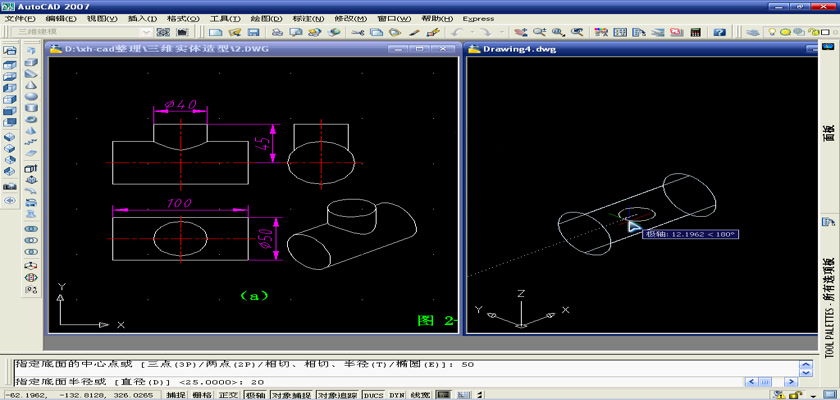Image resolution: width=840 pixels, height=400 pixels.
Task: Open the DesignCenter icon
Action: click(x=620, y=32)
